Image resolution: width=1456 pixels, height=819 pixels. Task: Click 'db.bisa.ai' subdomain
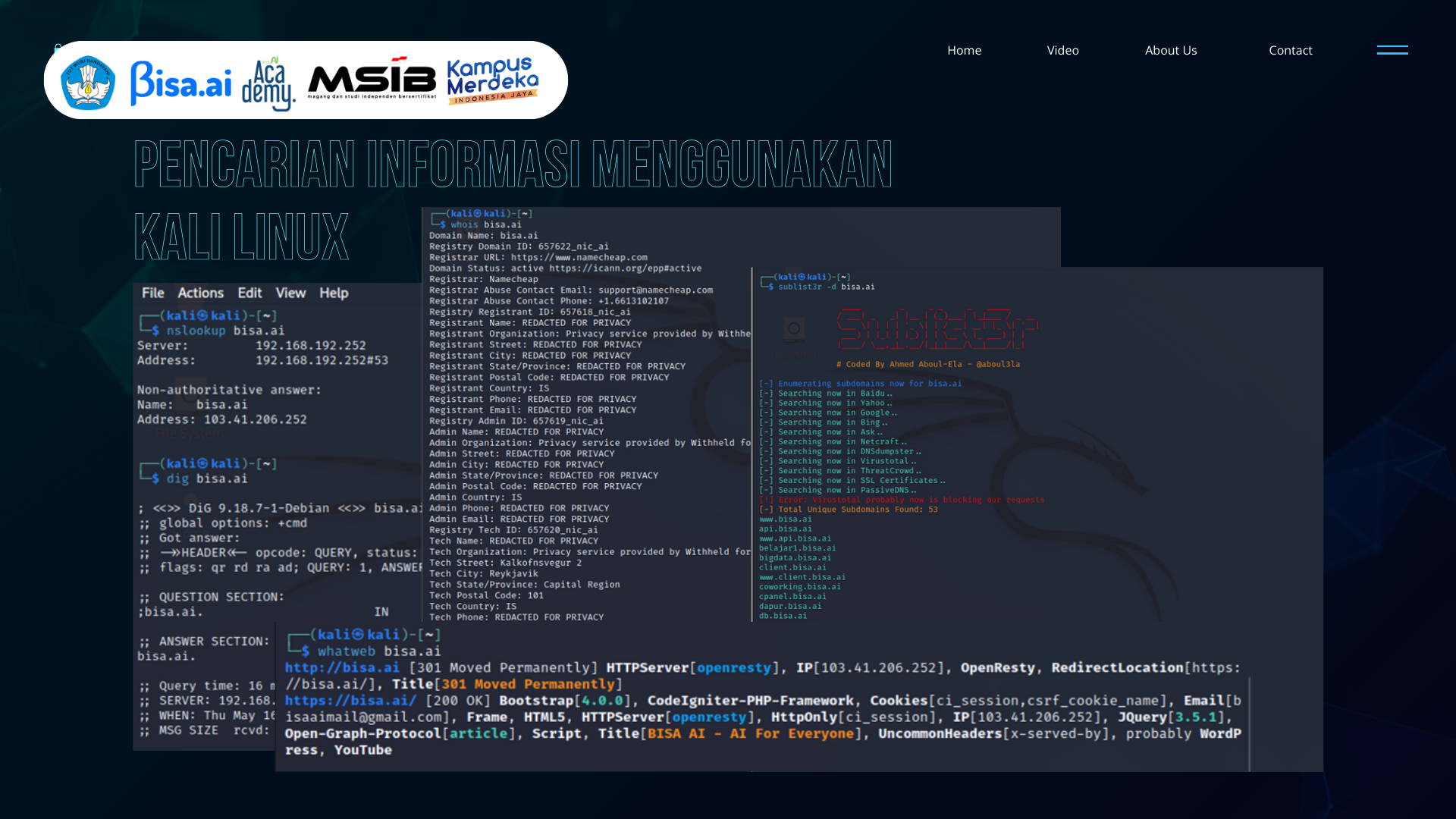pos(783,616)
